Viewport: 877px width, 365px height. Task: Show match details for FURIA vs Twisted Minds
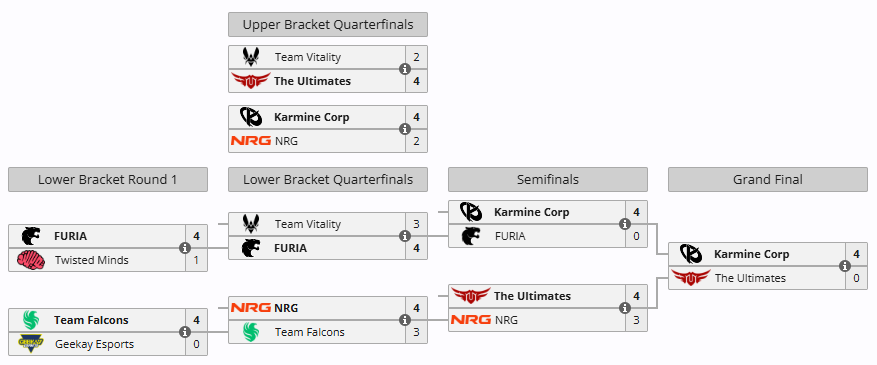pyautogui.click(x=185, y=248)
